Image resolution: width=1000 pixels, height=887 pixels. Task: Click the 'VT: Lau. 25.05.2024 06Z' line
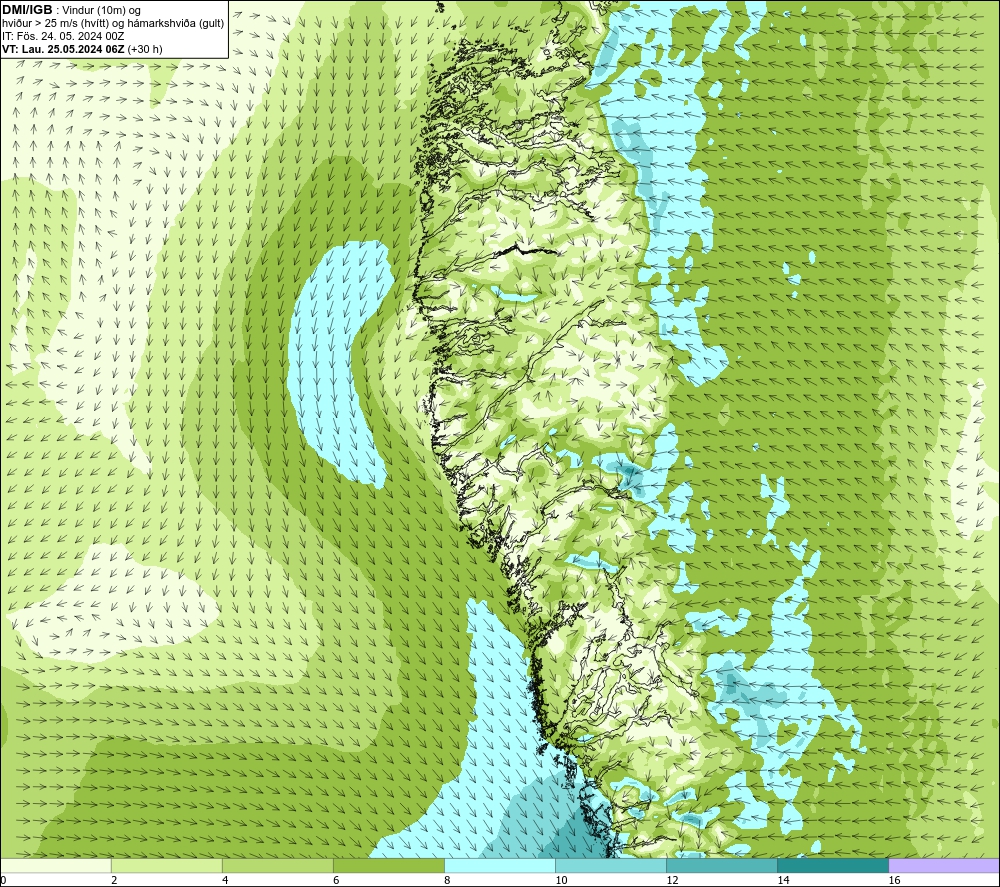coord(64,49)
